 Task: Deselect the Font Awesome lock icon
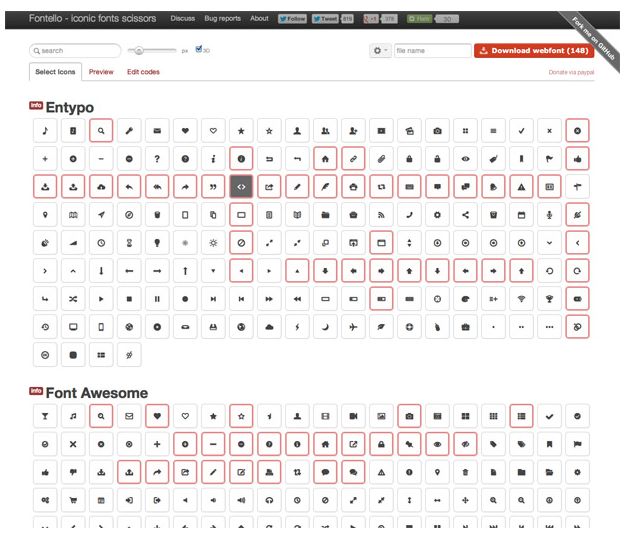coord(381,444)
